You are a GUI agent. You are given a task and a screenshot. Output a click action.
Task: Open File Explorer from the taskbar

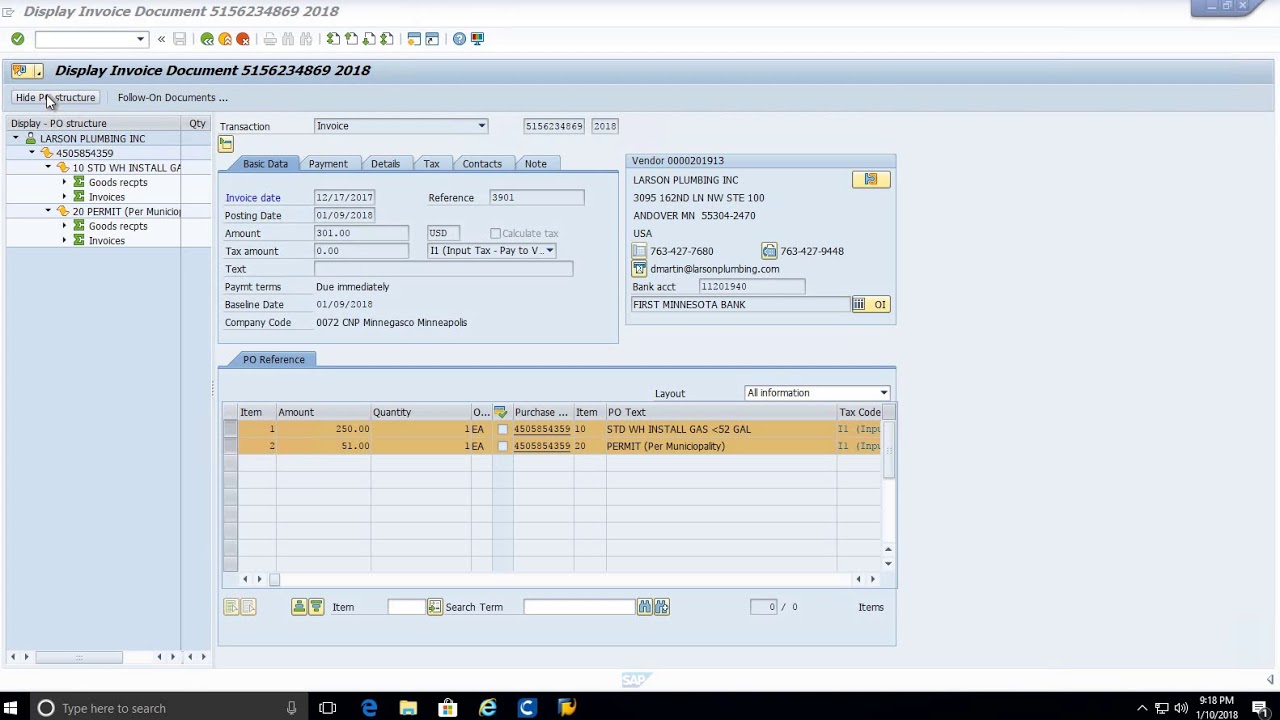pyautogui.click(x=408, y=708)
